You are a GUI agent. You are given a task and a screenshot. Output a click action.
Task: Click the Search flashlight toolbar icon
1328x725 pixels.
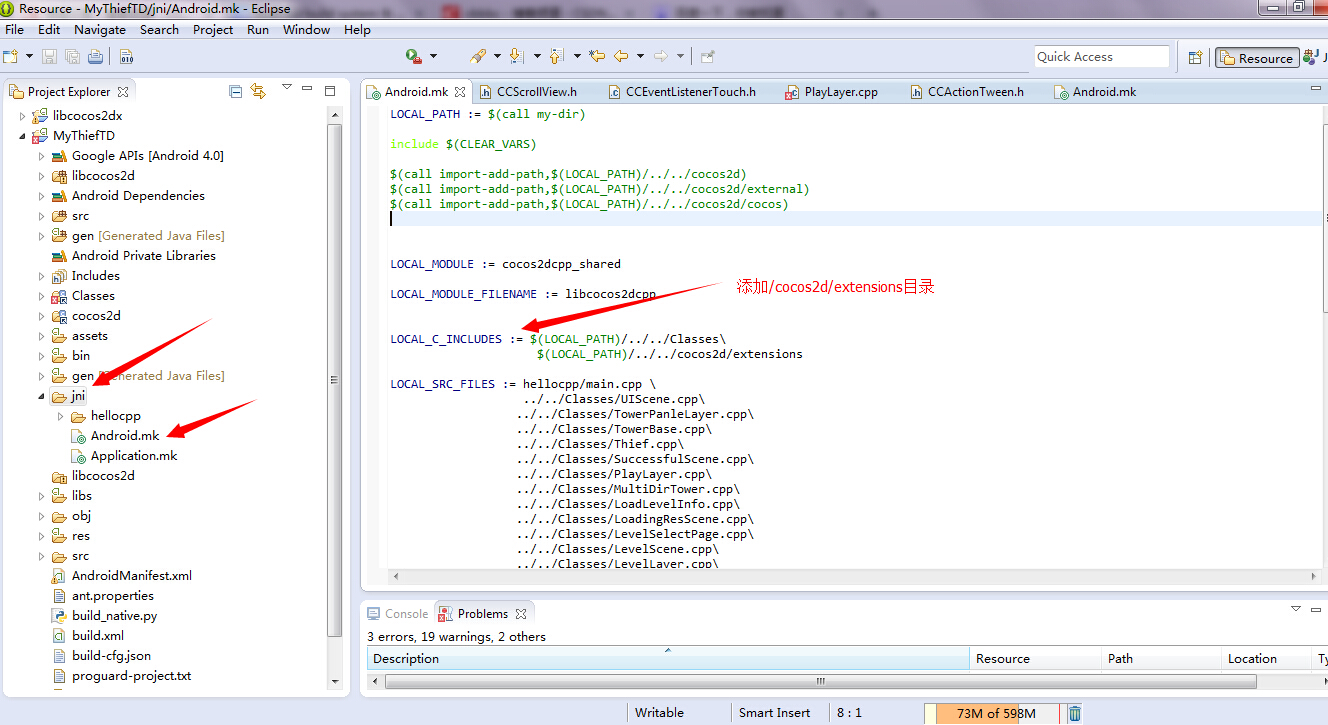478,56
